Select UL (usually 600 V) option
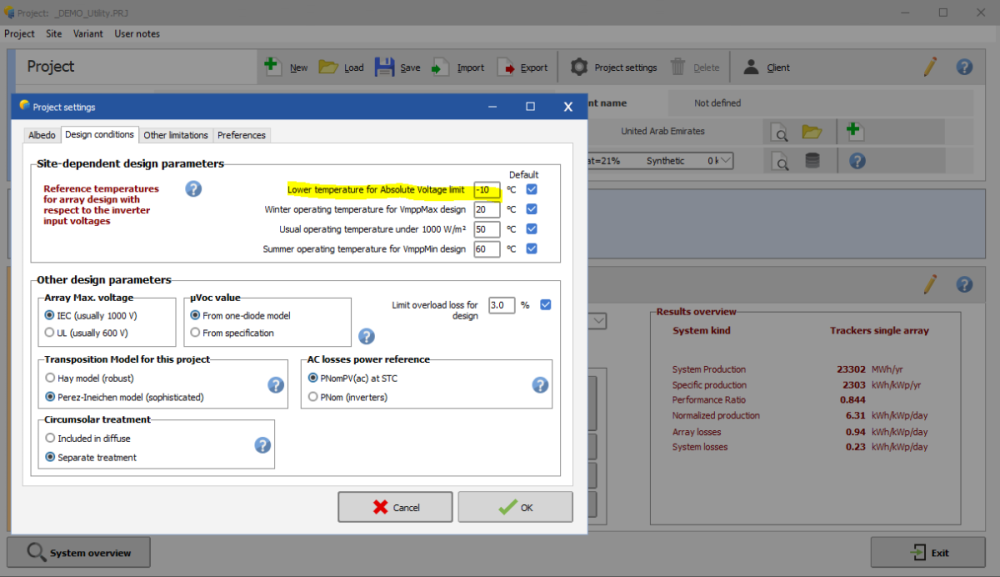The width and height of the screenshot is (1000, 577). (50, 332)
